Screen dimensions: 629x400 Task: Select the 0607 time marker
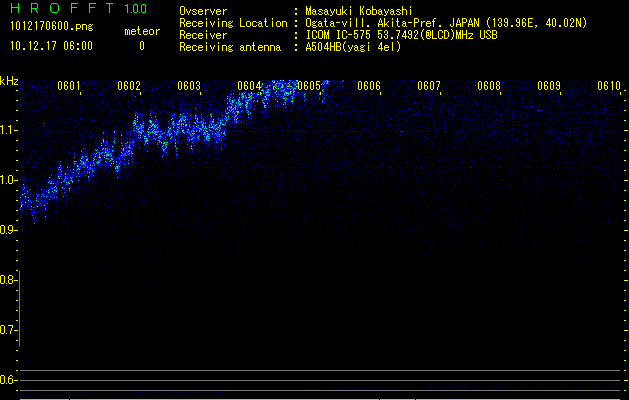pyautogui.click(x=429, y=86)
